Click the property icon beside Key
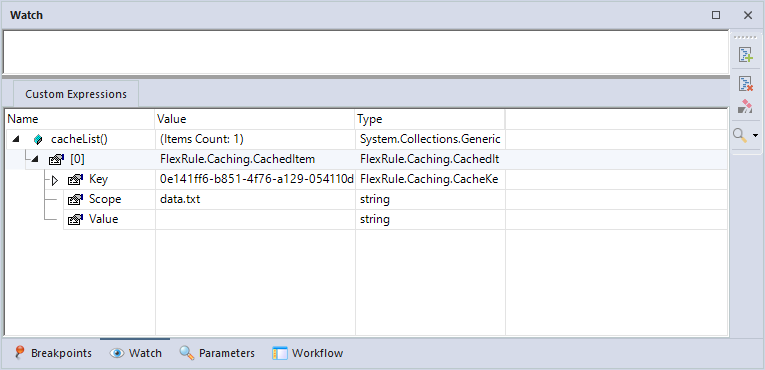This screenshot has width=765, height=370. tap(75, 180)
